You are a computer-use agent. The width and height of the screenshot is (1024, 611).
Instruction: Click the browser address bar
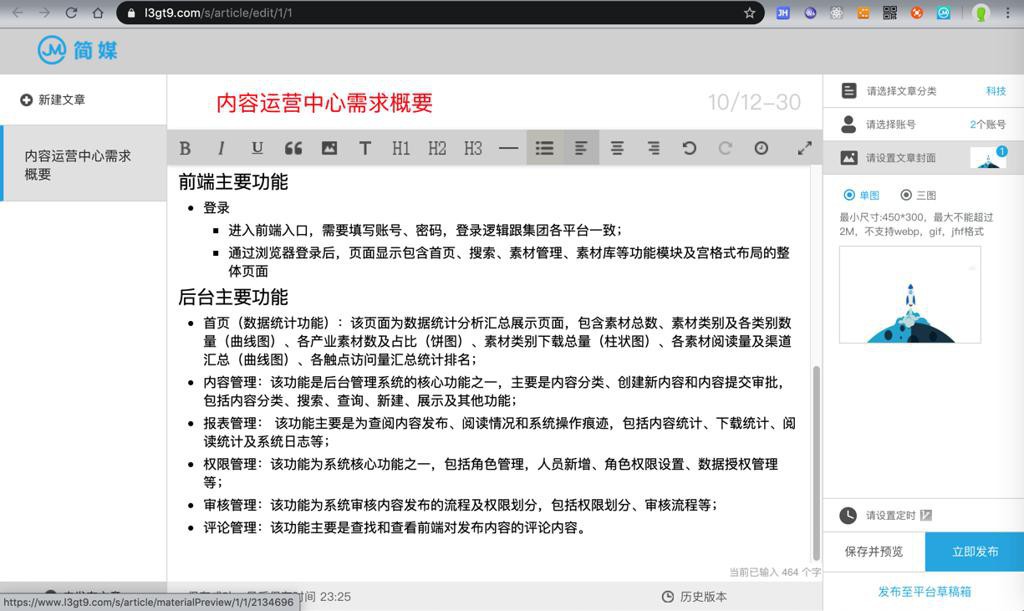click(x=440, y=13)
